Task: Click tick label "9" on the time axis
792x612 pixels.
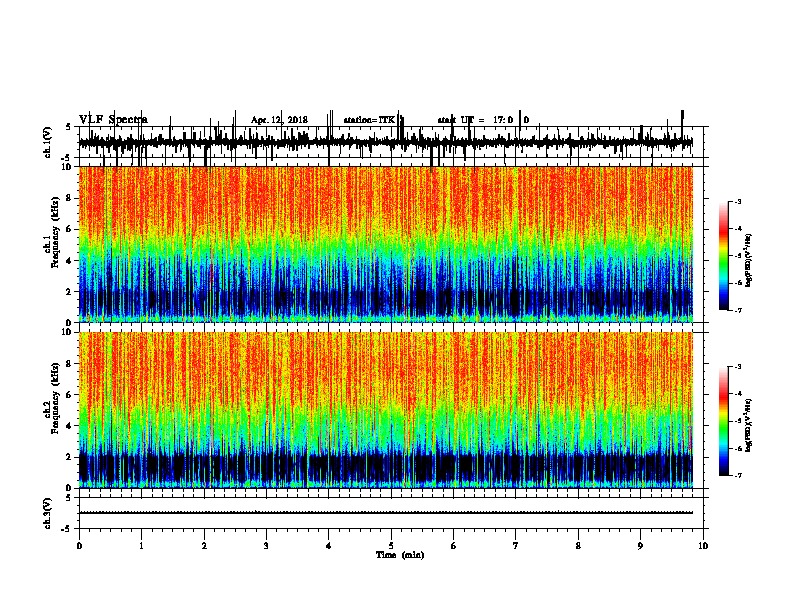Action: point(640,546)
